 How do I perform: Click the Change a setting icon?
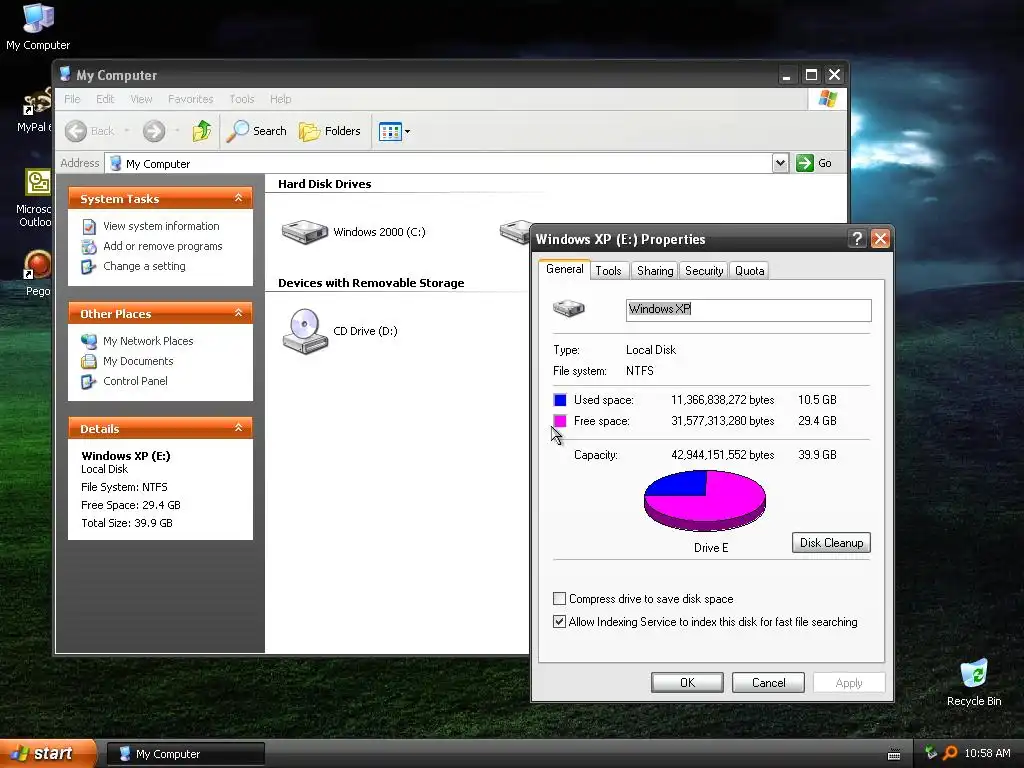(x=88, y=266)
